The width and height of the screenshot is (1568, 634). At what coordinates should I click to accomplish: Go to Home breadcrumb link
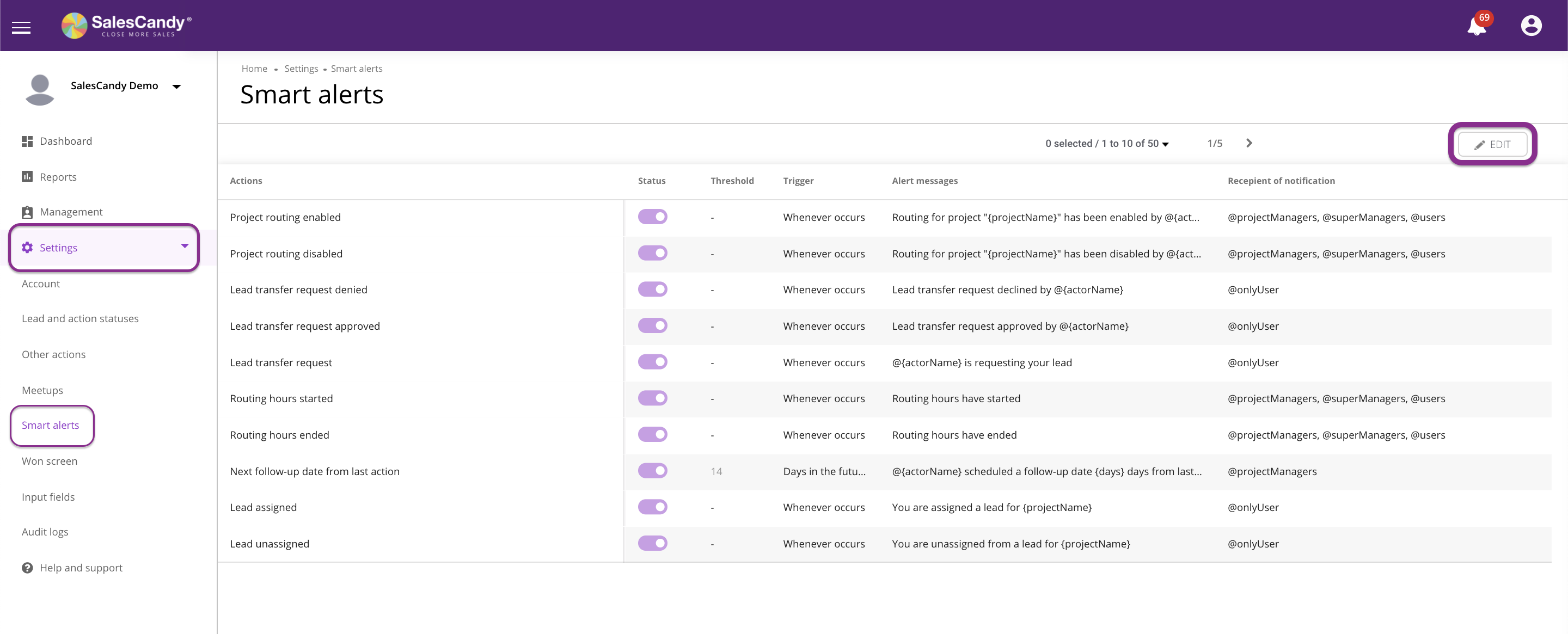pos(254,69)
